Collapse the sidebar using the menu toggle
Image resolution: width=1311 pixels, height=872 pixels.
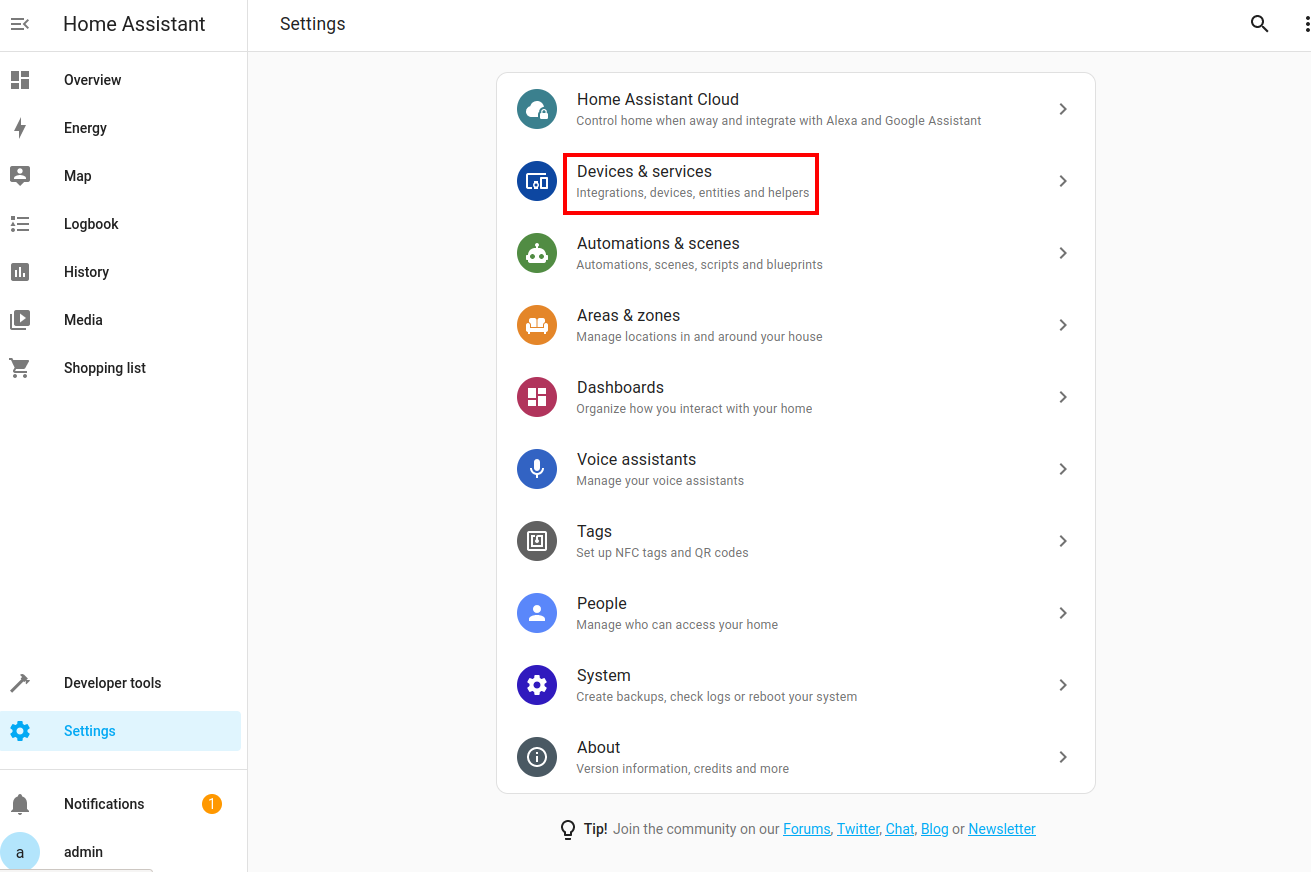tap(20, 23)
